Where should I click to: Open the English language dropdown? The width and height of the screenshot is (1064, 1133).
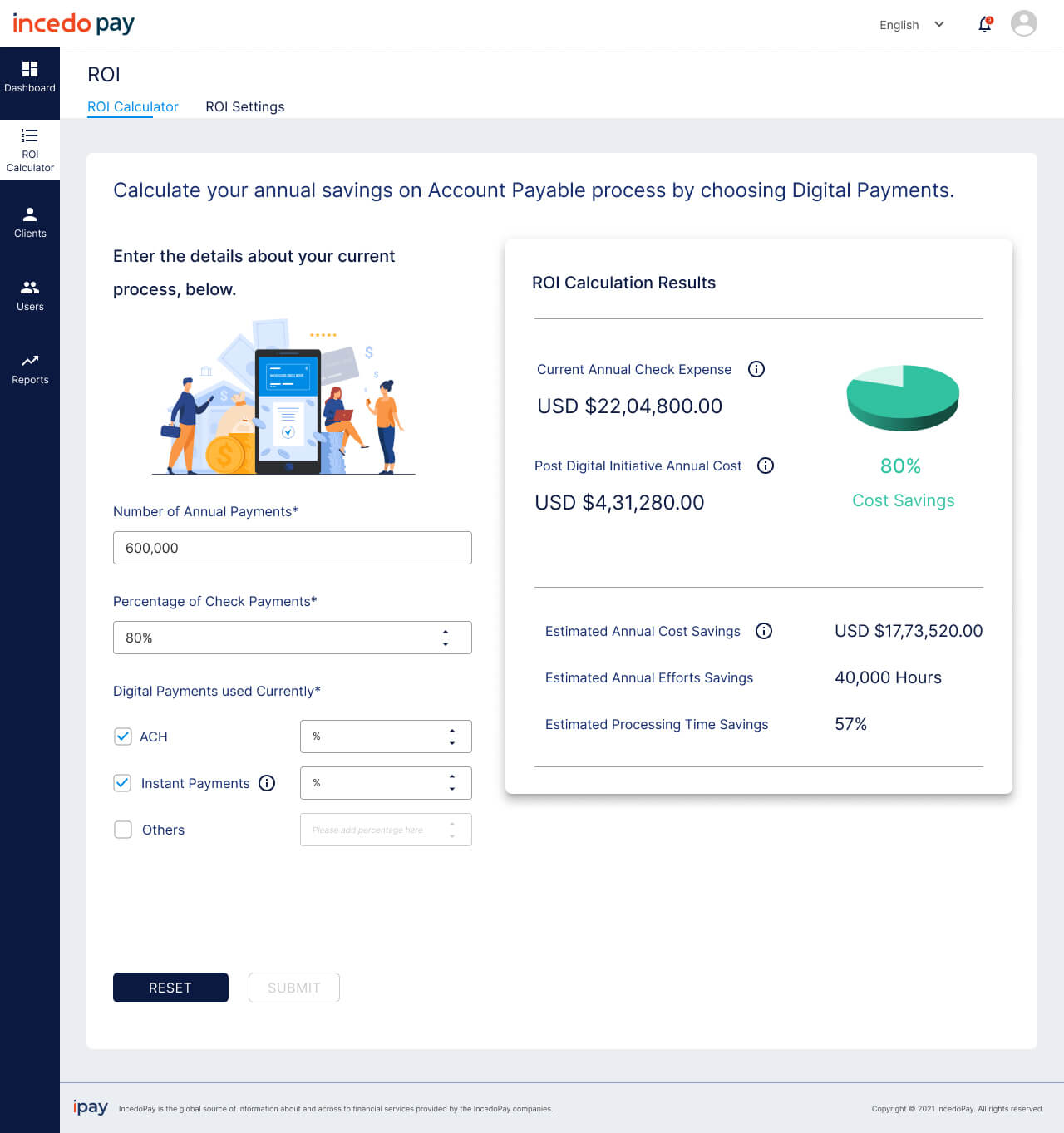[912, 25]
